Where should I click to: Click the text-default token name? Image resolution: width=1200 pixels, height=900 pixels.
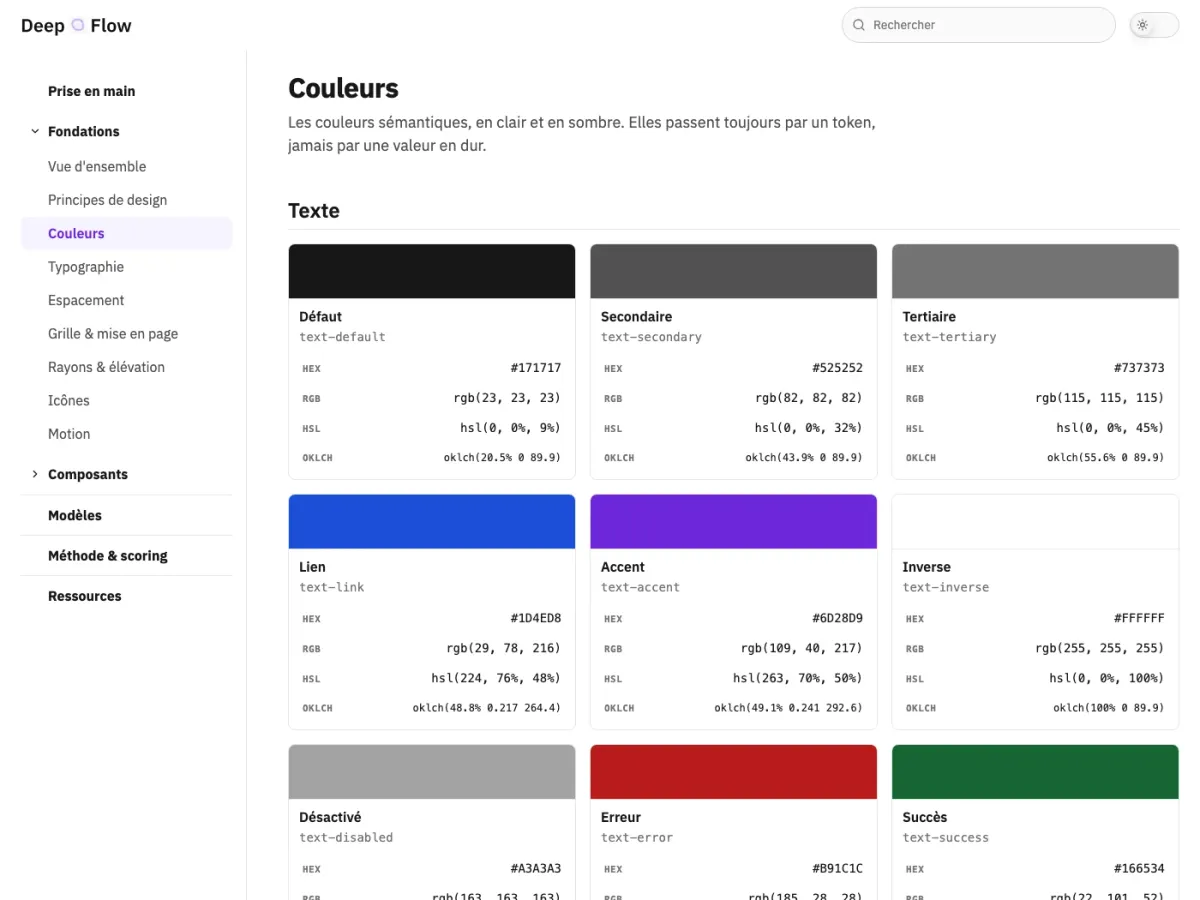pos(342,337)
